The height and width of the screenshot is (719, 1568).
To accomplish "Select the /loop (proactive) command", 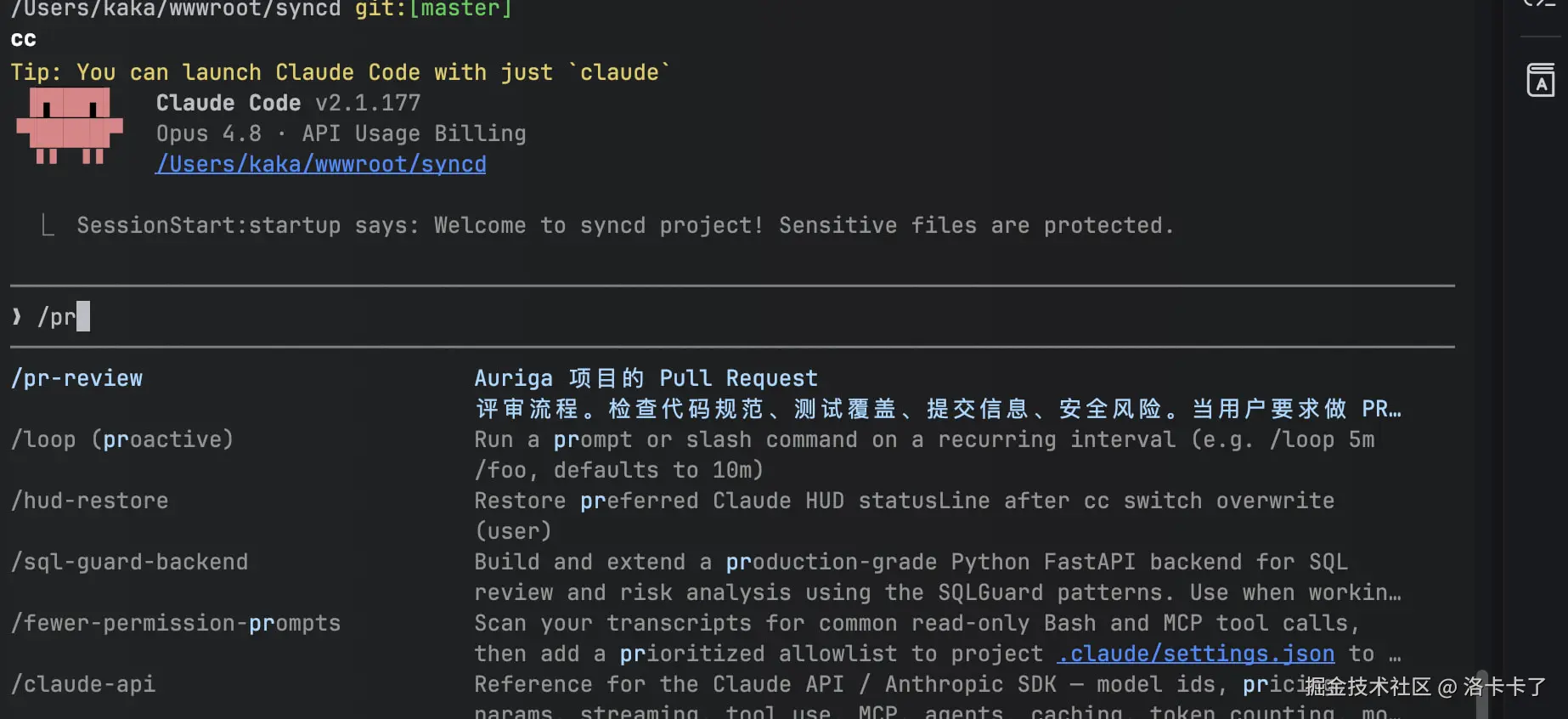I will click(122, 439).
